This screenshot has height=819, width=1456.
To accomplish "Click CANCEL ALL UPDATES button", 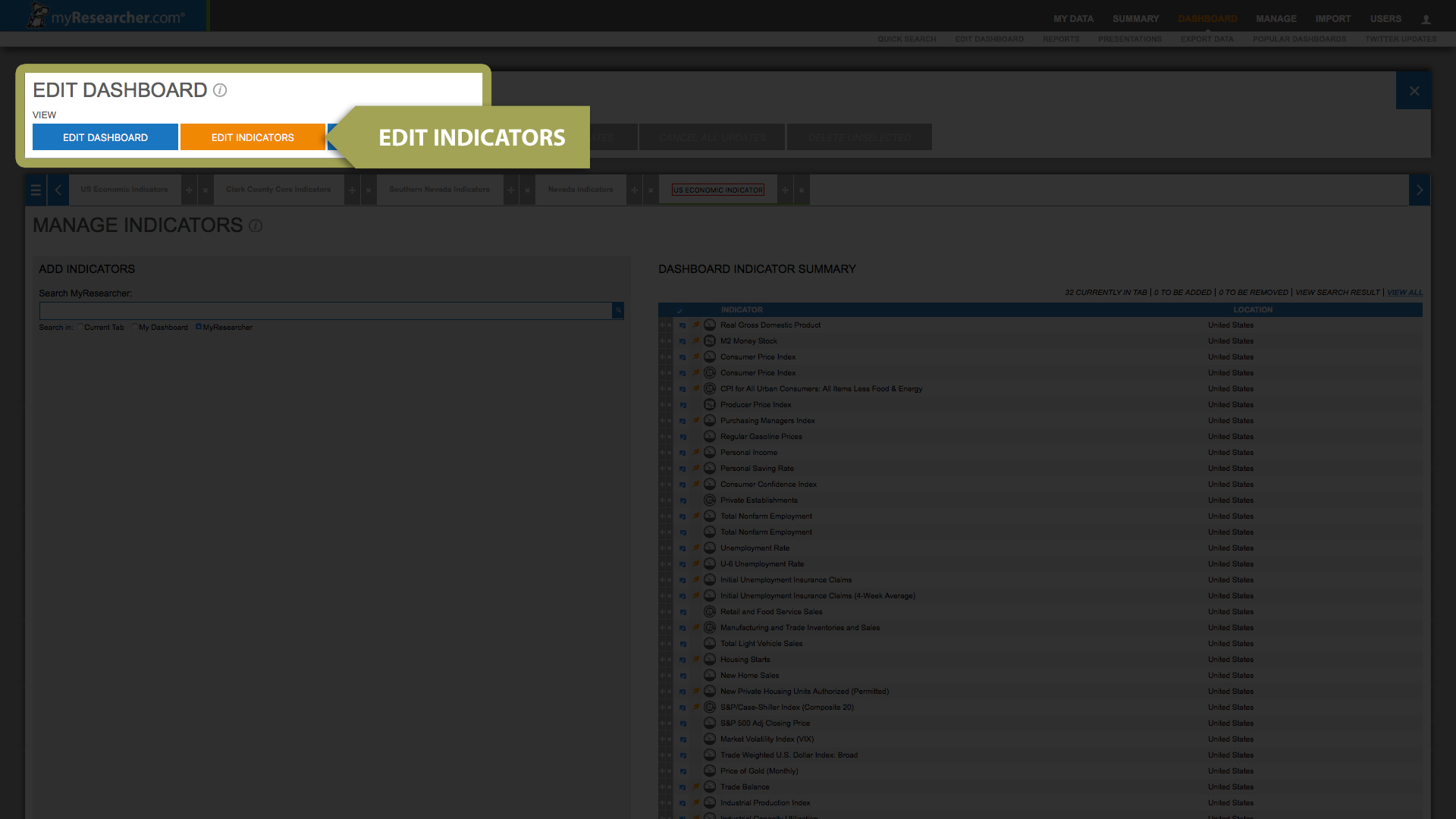I will pos(711,137).
